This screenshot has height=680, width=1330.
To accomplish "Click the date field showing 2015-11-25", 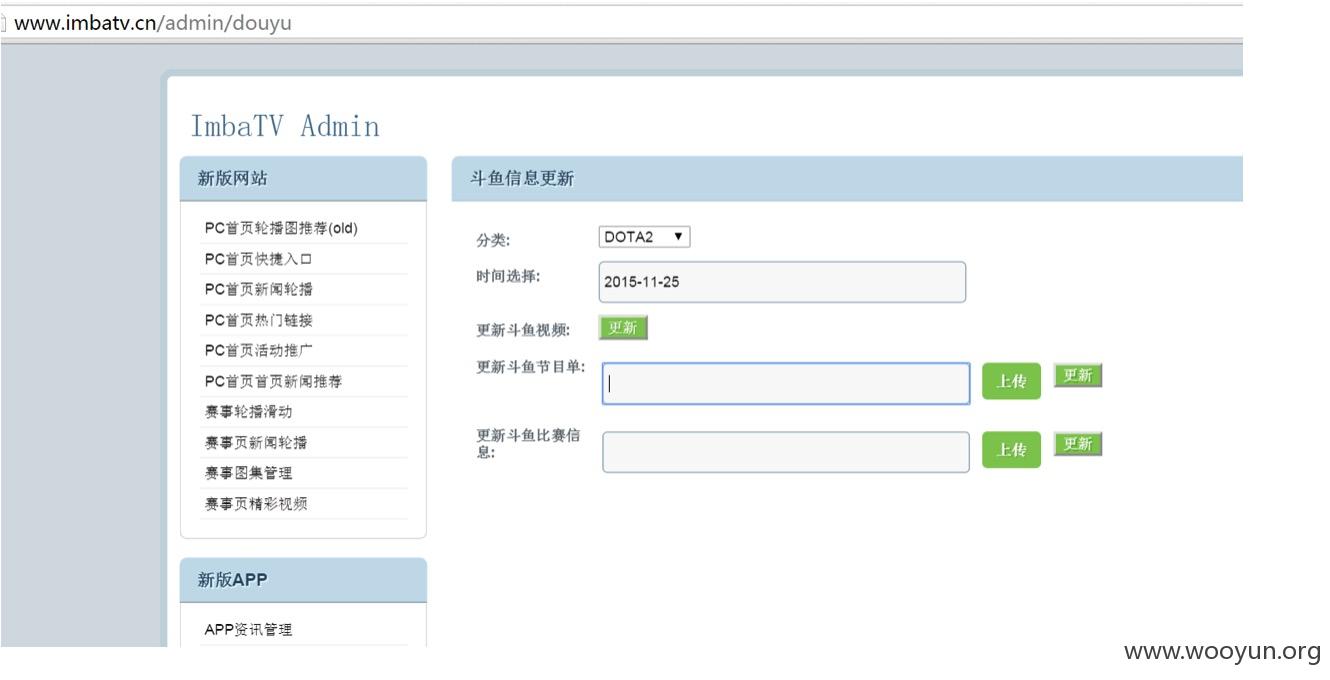I will (x=783, y=282).
